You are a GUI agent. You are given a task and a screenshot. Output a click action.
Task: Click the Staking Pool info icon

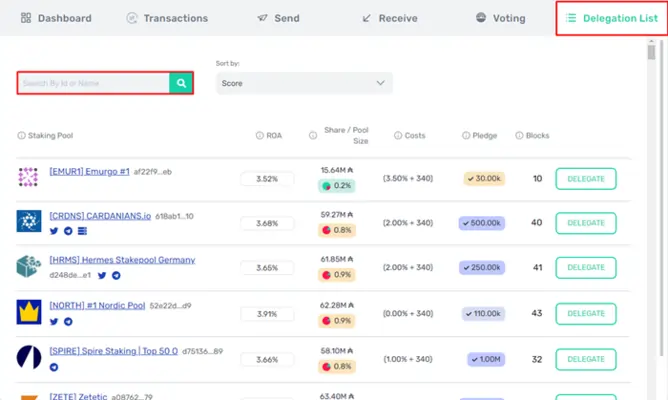pos(21,135)
